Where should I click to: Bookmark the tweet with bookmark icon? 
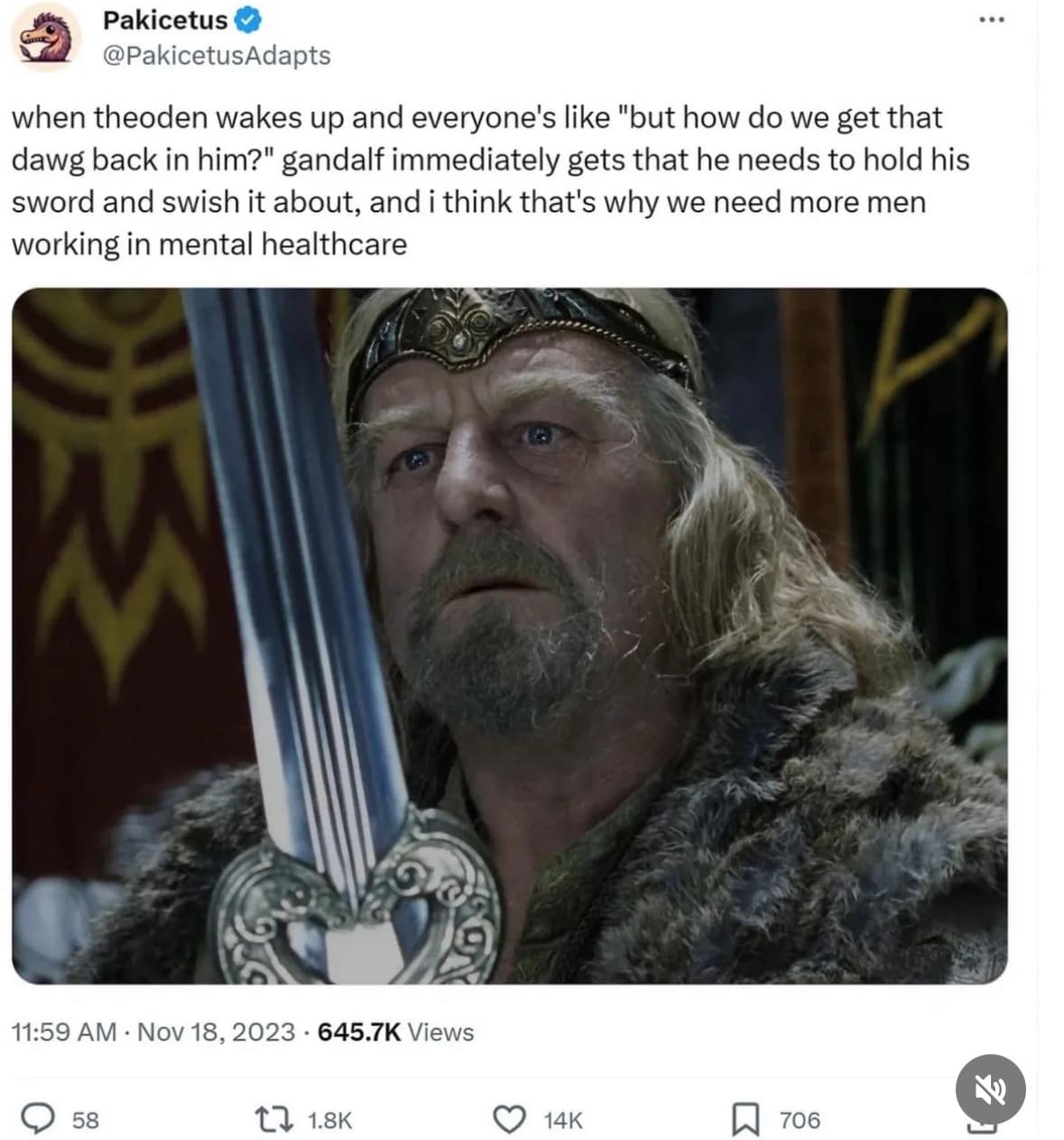point(745,1120)
